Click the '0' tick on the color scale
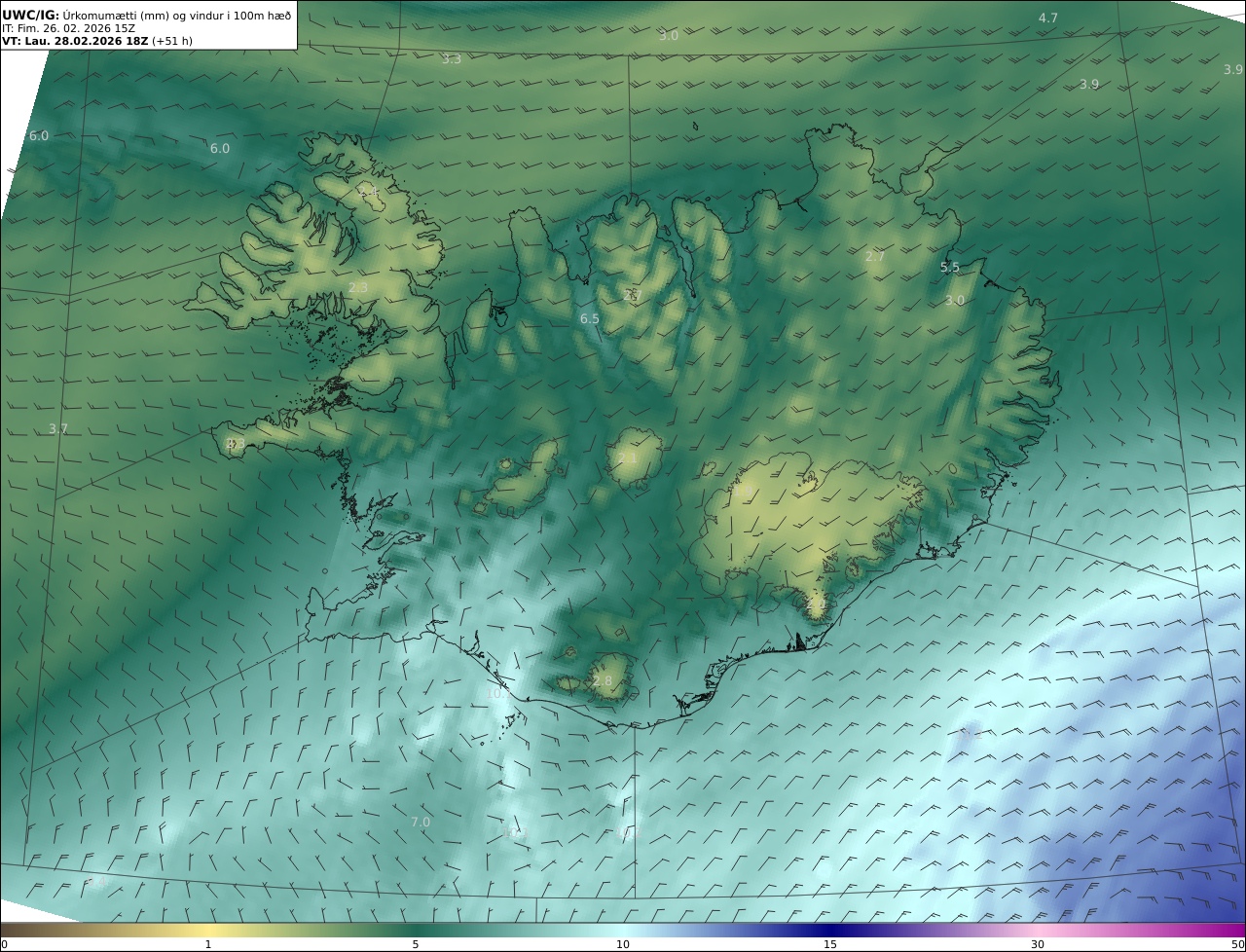1246x952 pixels. [x=4, y=944]
